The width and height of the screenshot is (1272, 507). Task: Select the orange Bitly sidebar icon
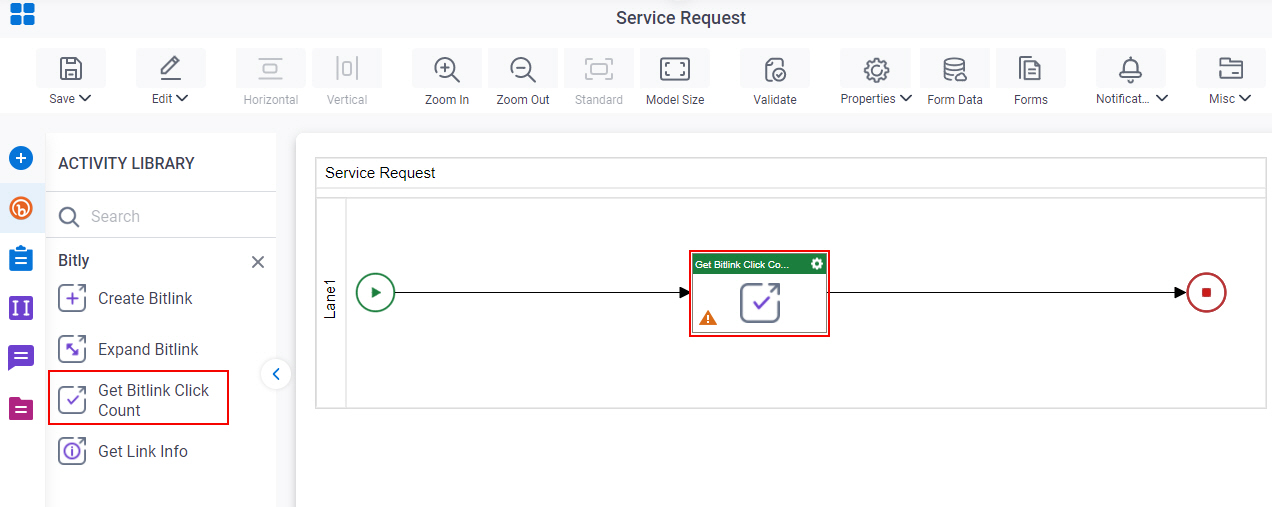[x=21, y=208]
